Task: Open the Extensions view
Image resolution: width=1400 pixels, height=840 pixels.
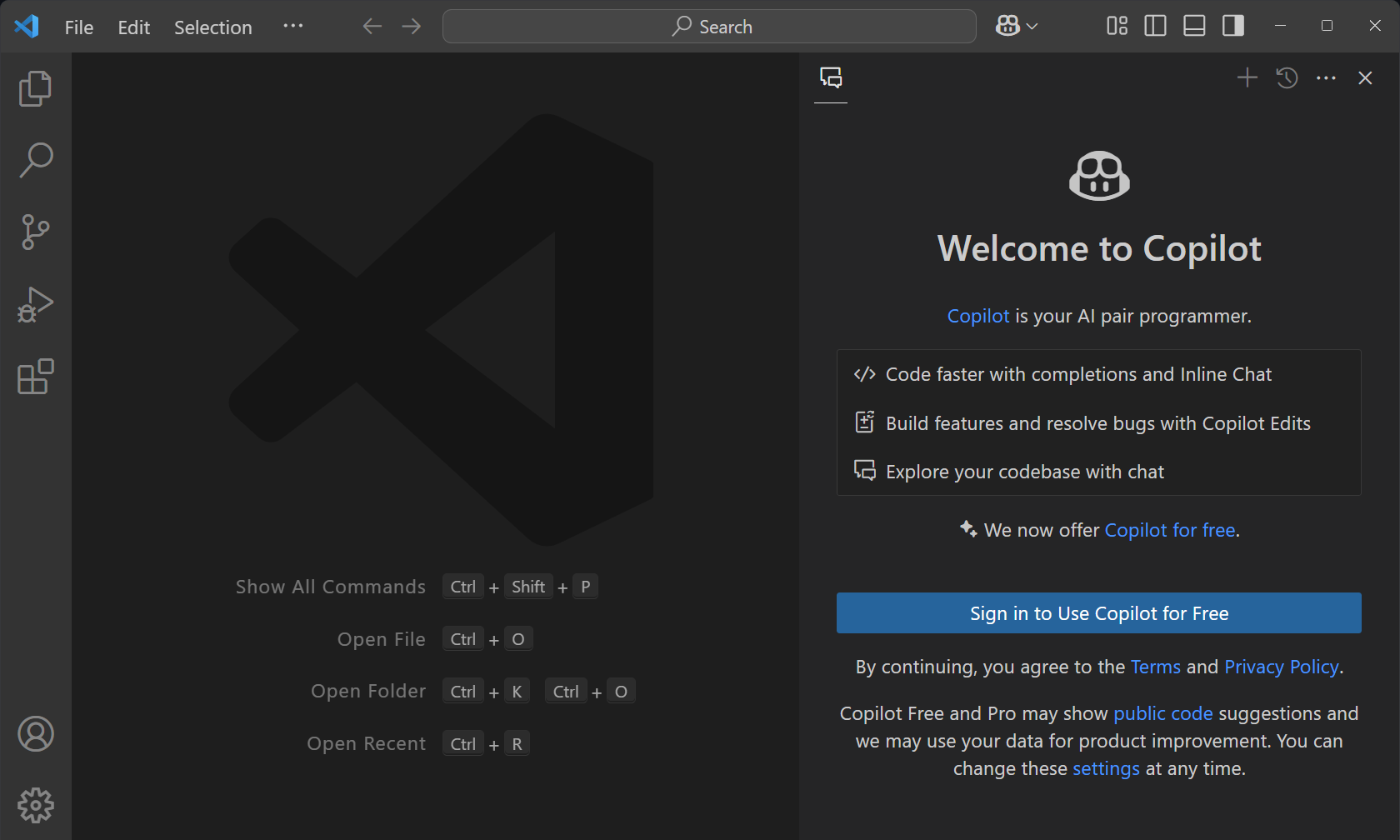Action: click(35, 377)
